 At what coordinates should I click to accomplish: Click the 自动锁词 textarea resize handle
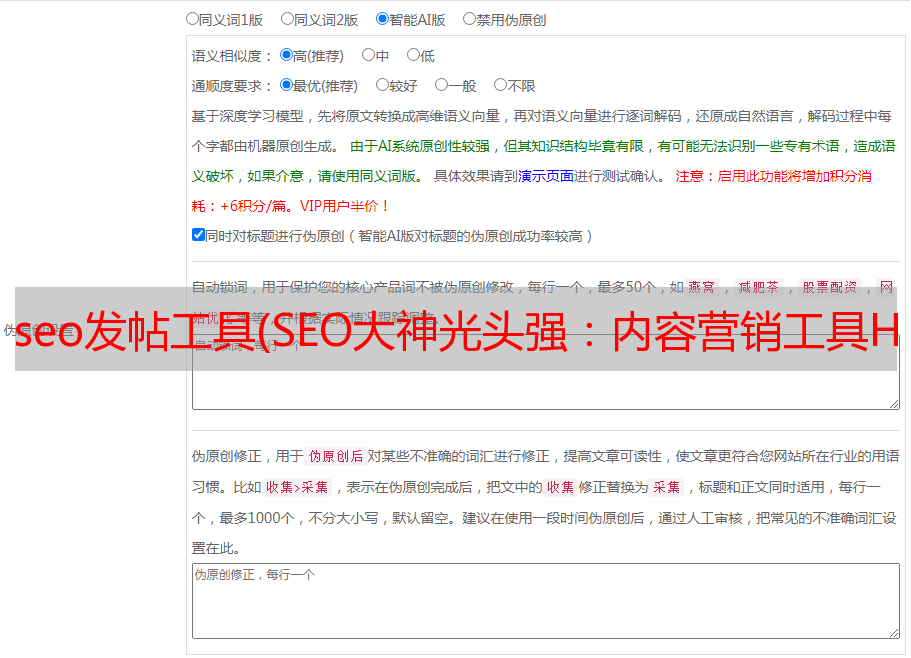click(894, 404)
